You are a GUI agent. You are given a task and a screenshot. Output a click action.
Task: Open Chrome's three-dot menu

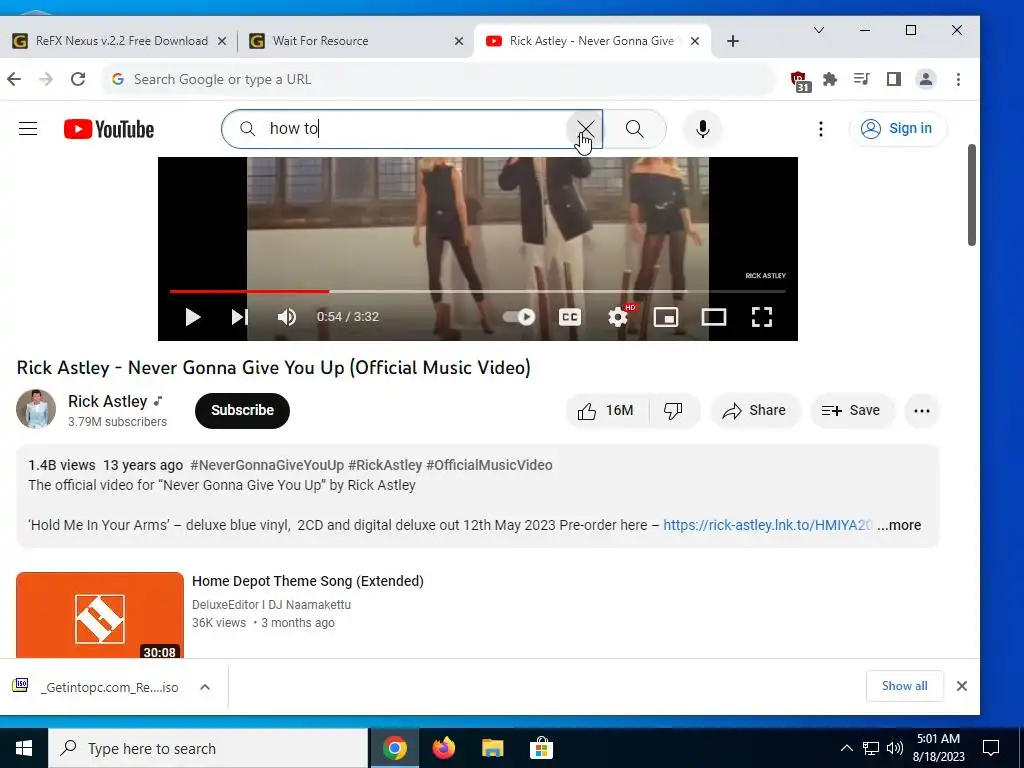pos(958,79)
